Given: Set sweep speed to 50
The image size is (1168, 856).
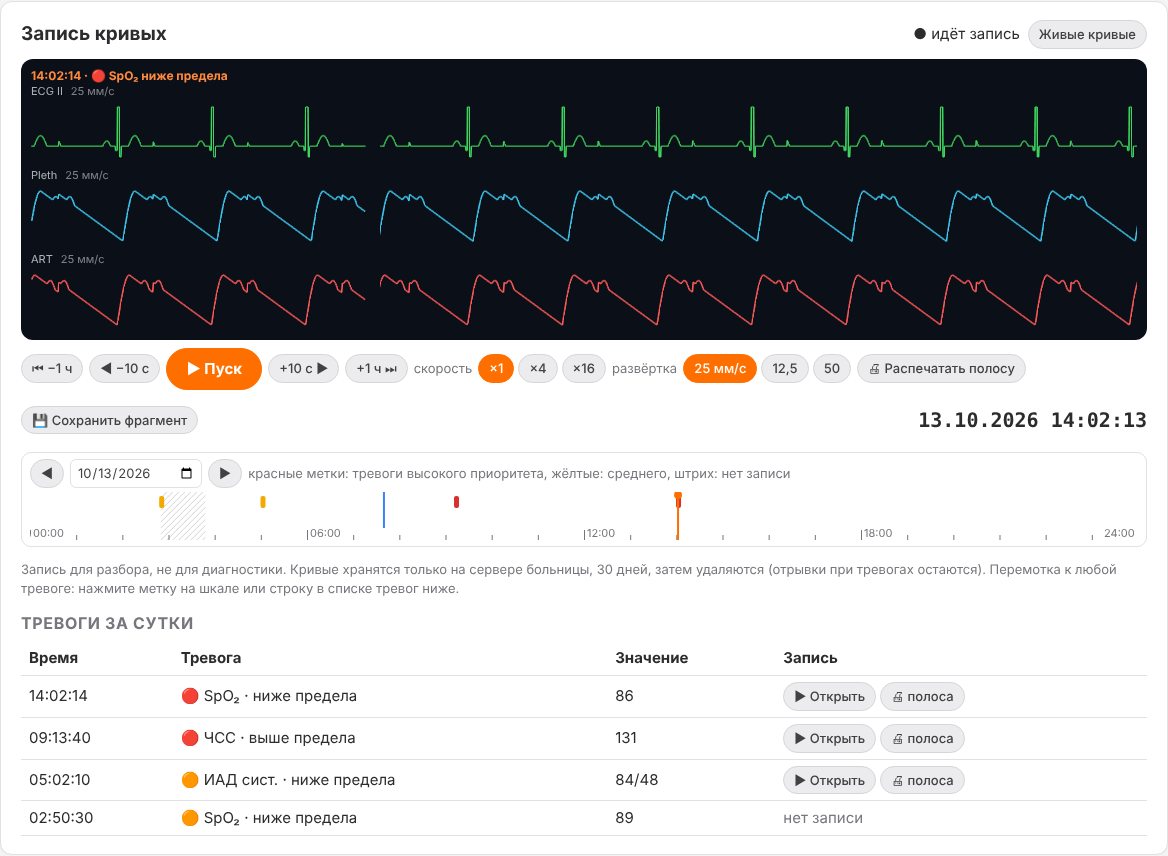Looking at the screenshot, I should [x=832, y=369].
